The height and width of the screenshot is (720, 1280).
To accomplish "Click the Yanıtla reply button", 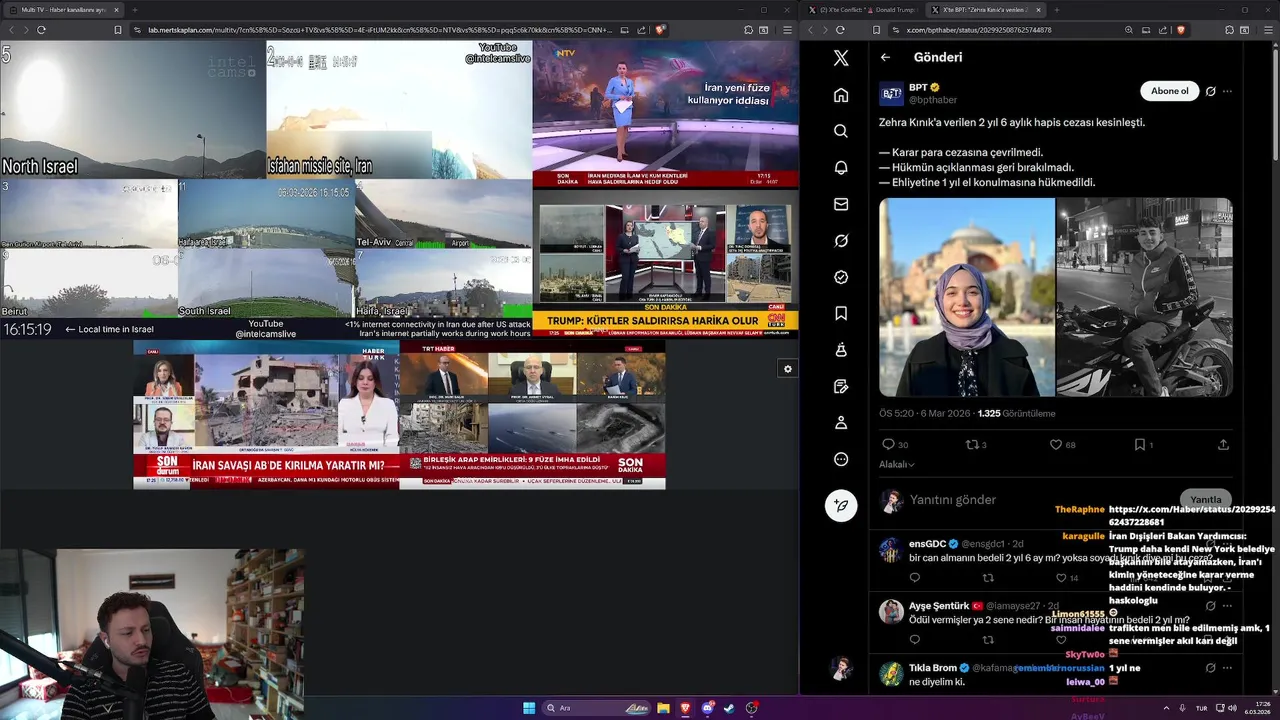I will pos(1205,499).
